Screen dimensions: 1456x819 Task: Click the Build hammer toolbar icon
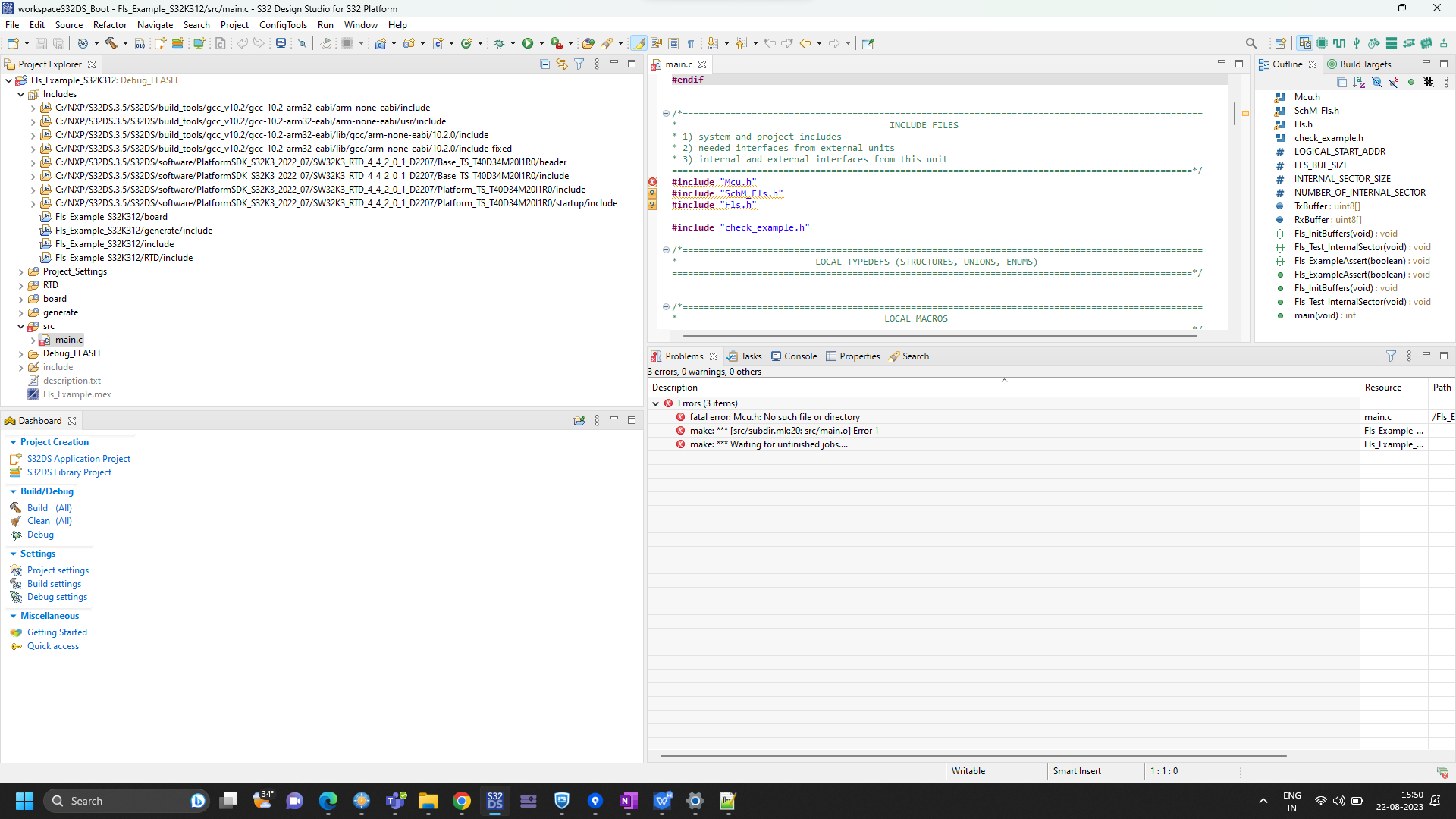tap(111, 43)
